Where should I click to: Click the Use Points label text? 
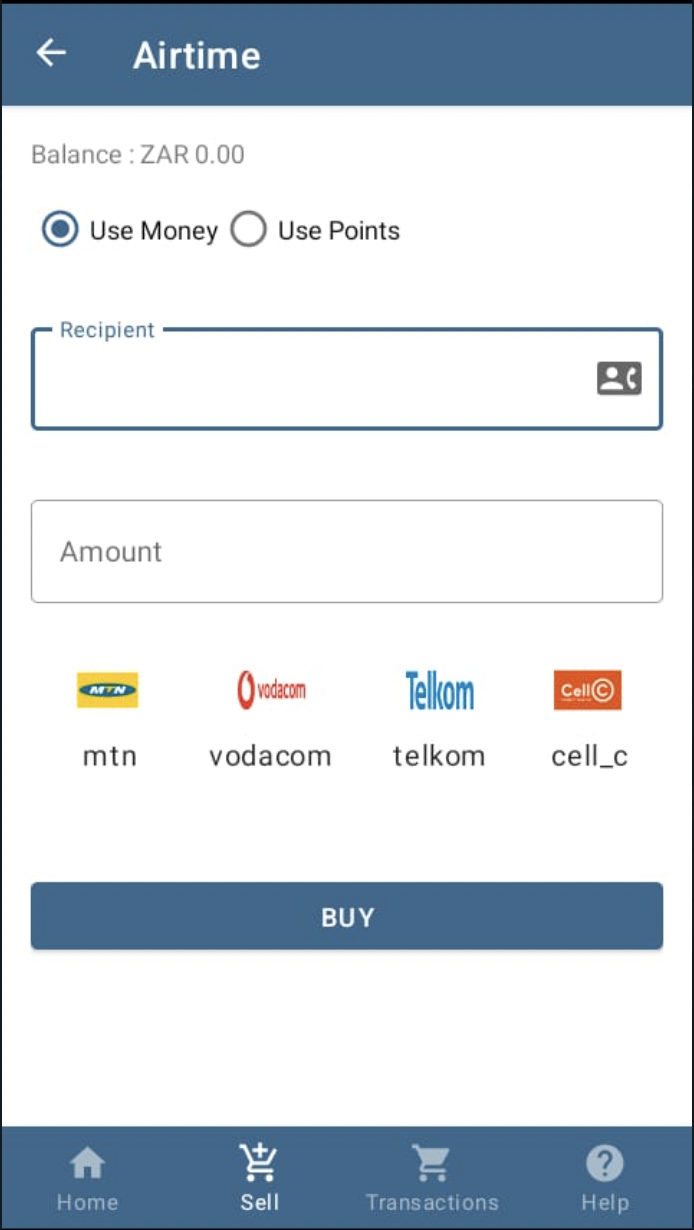pyautogui.click(x=339, y=231)
